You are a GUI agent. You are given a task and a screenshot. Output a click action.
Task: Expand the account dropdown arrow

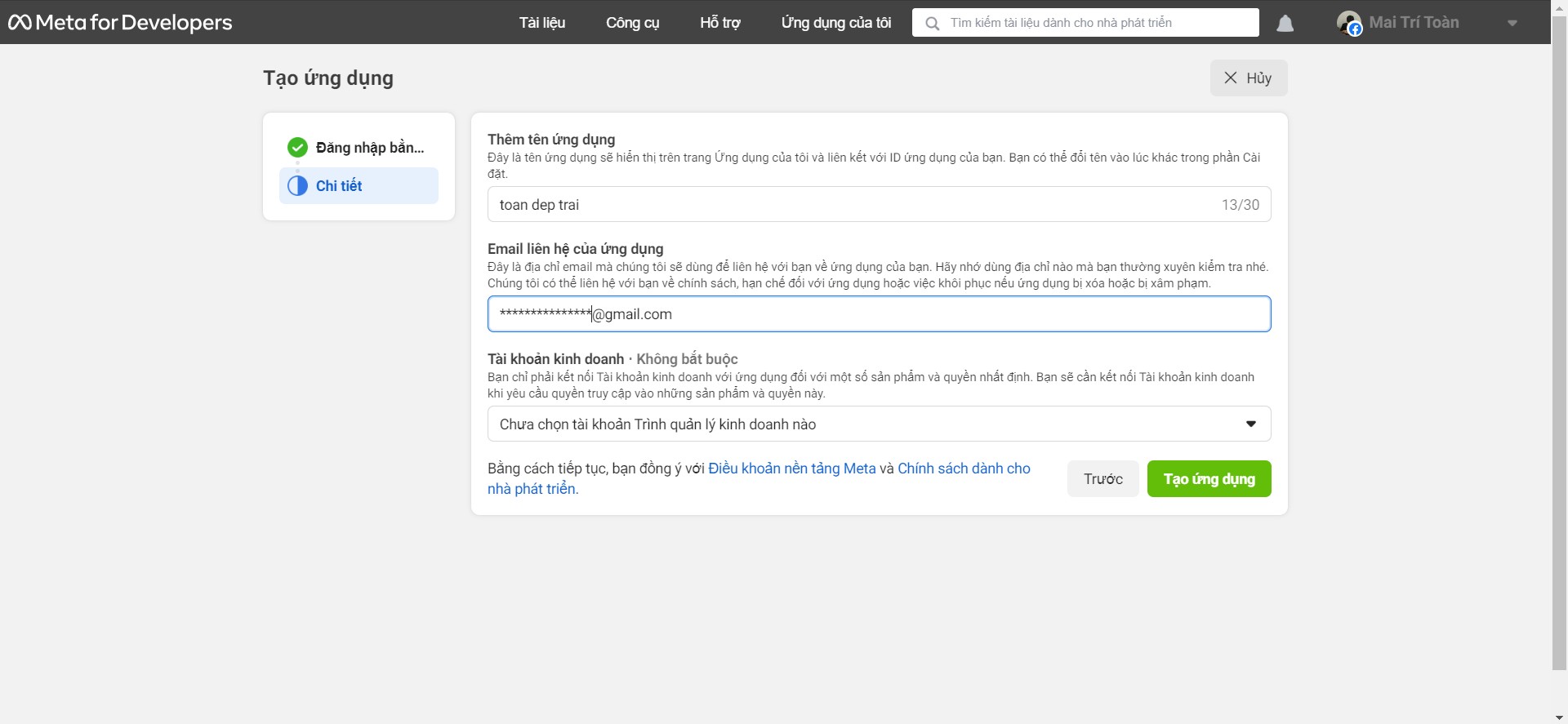1512,24
